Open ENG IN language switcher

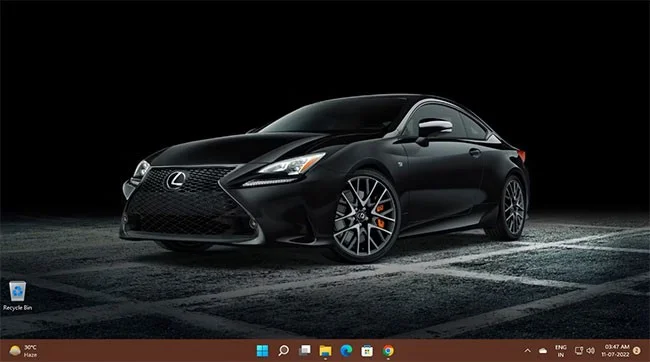(x=560, y=351)
